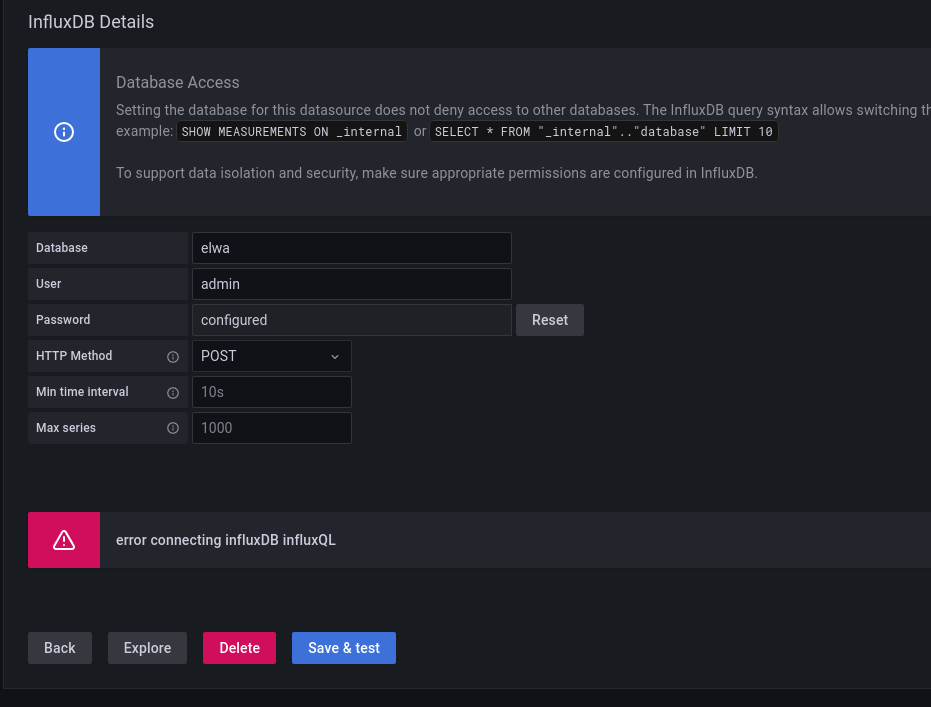Go back using the Back button
This screenshot has height=707, width=931.
[x=60, y=648]
